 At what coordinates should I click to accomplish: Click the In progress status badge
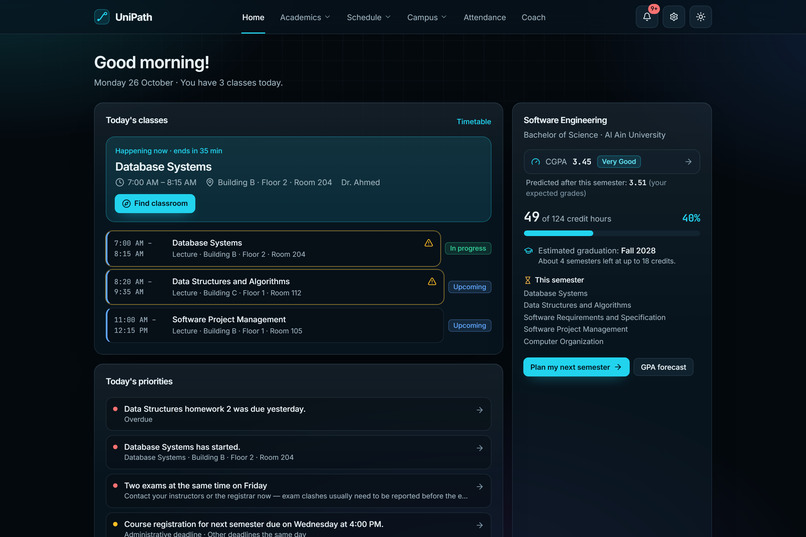click(468, 248)
